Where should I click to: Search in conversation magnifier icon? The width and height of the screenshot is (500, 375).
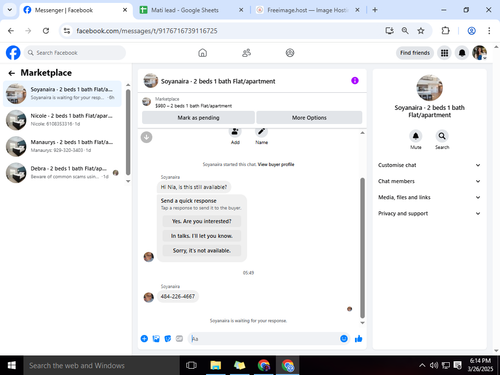click(442, 136)
